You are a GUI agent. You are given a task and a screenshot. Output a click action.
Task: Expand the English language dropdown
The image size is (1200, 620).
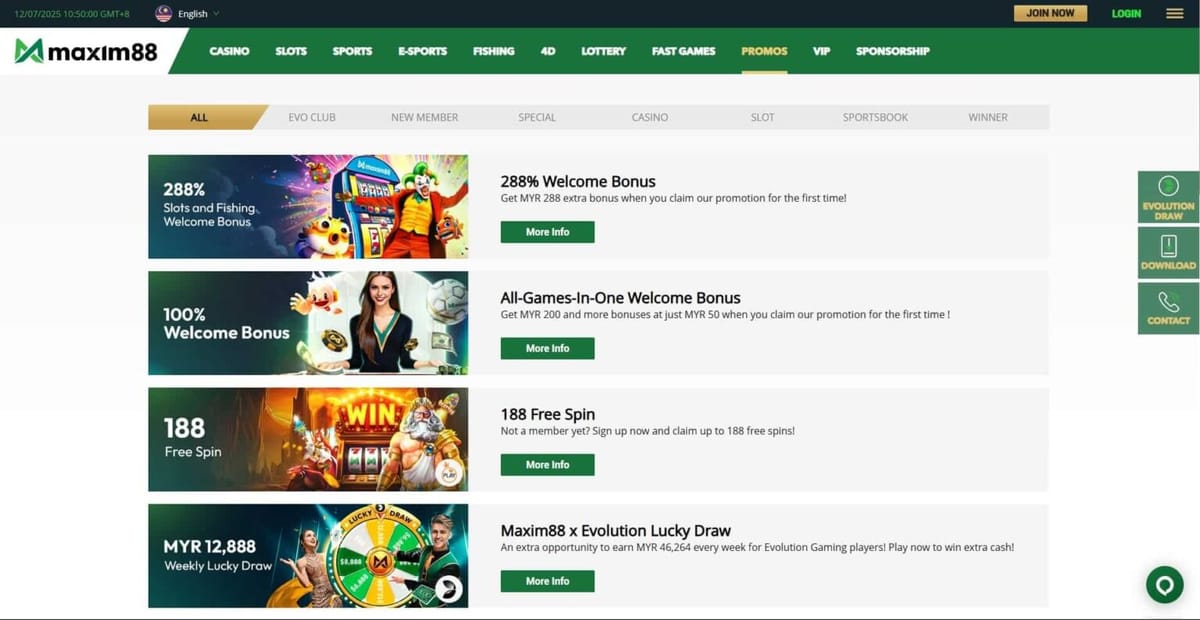click(x=198, y=14)
